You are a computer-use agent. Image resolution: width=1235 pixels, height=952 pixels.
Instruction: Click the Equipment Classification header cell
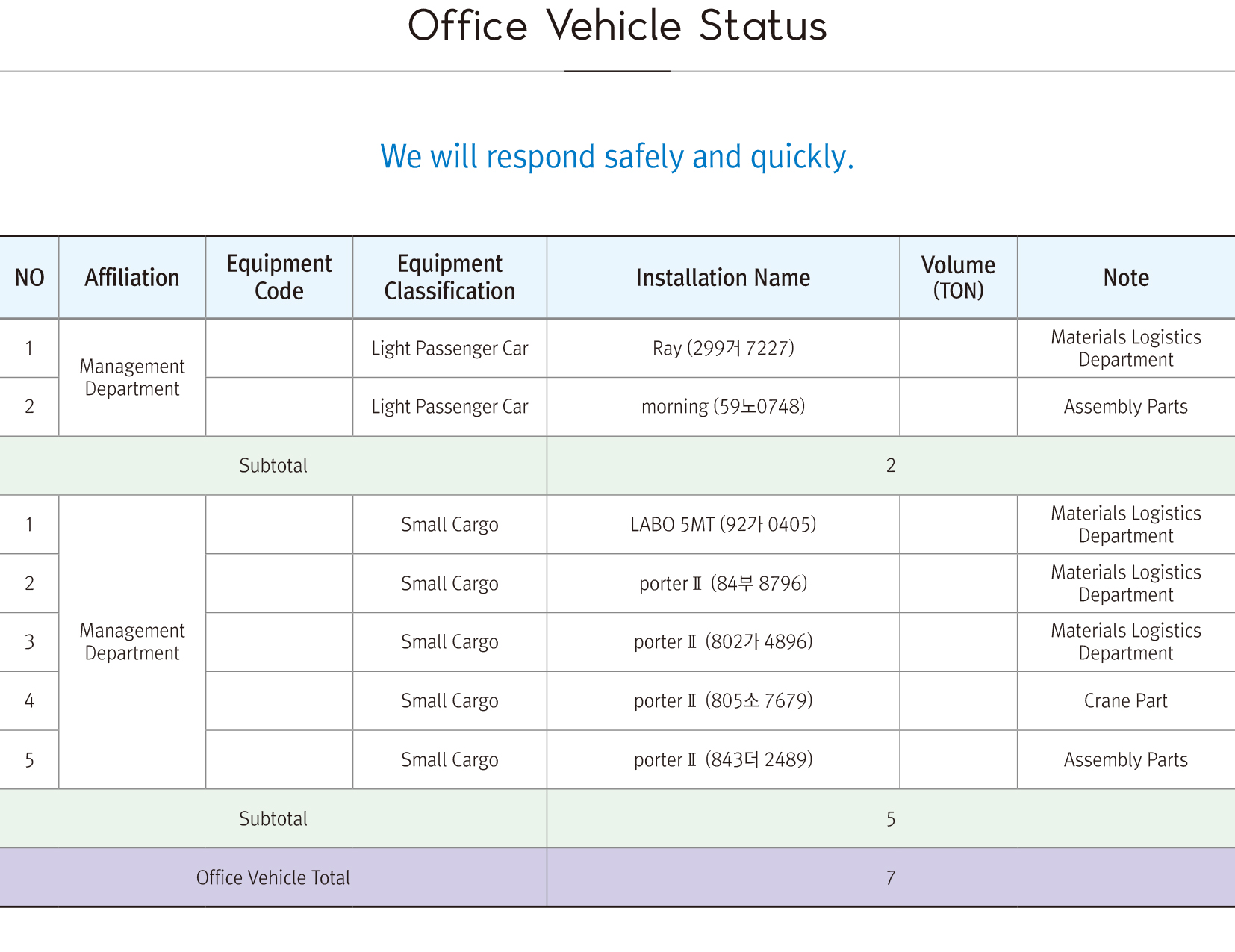click(x=449, y=277)
